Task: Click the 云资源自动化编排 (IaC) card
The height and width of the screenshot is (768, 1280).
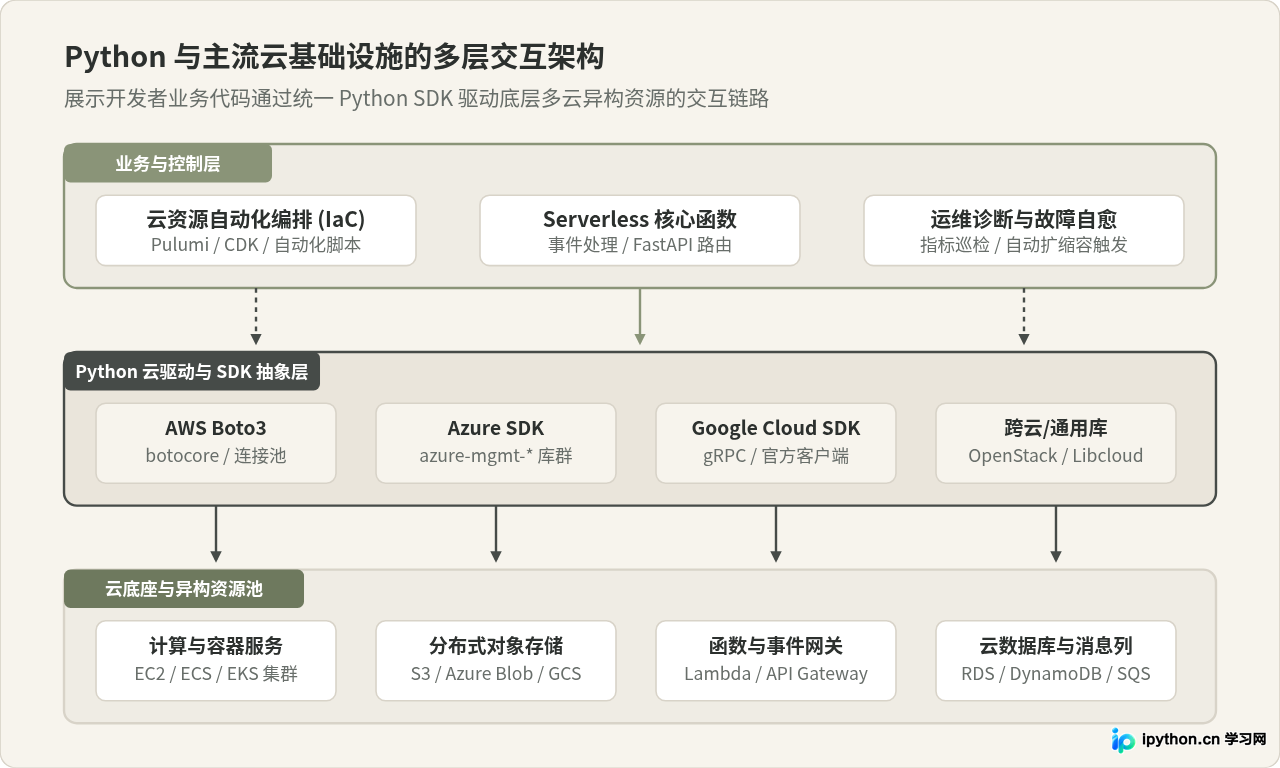Action: point(256,230)
